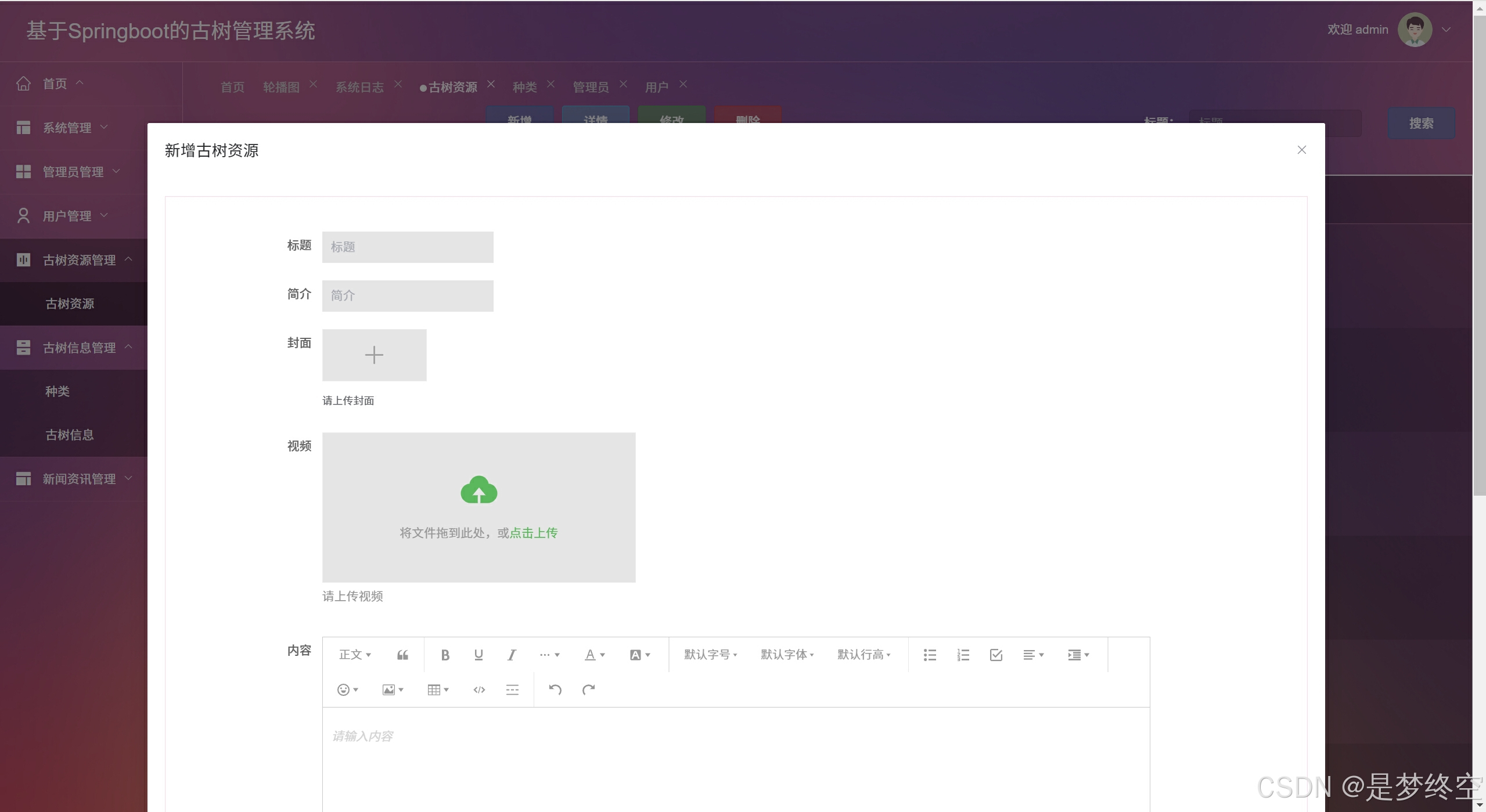Select 古树资源 sidebar submenu item

point(74,304)
